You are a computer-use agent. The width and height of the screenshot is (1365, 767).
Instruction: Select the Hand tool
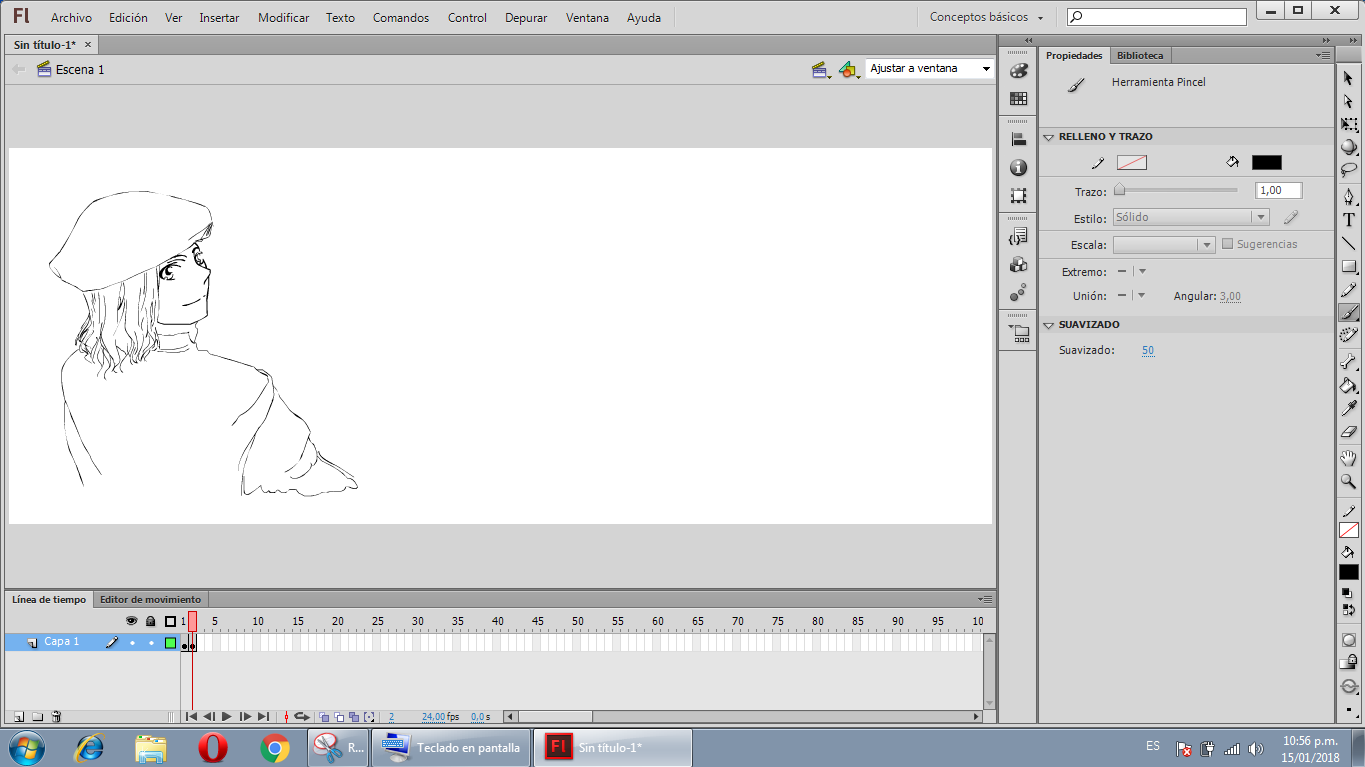pos(1349,458)
